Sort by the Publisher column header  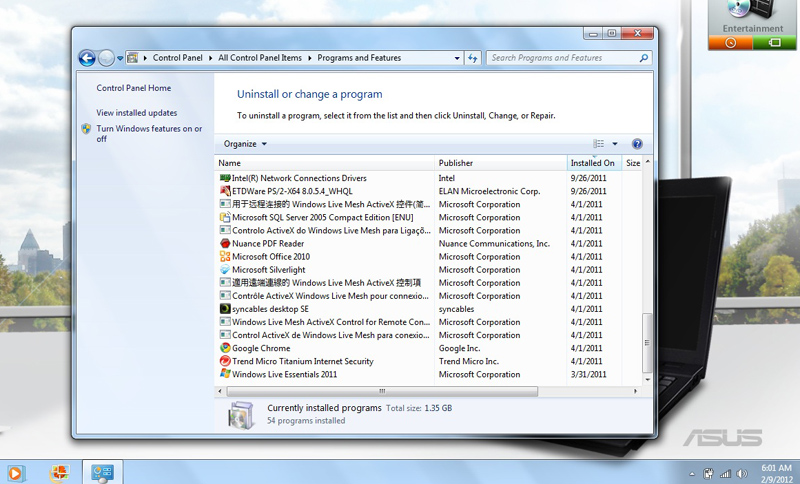point(501,163)
